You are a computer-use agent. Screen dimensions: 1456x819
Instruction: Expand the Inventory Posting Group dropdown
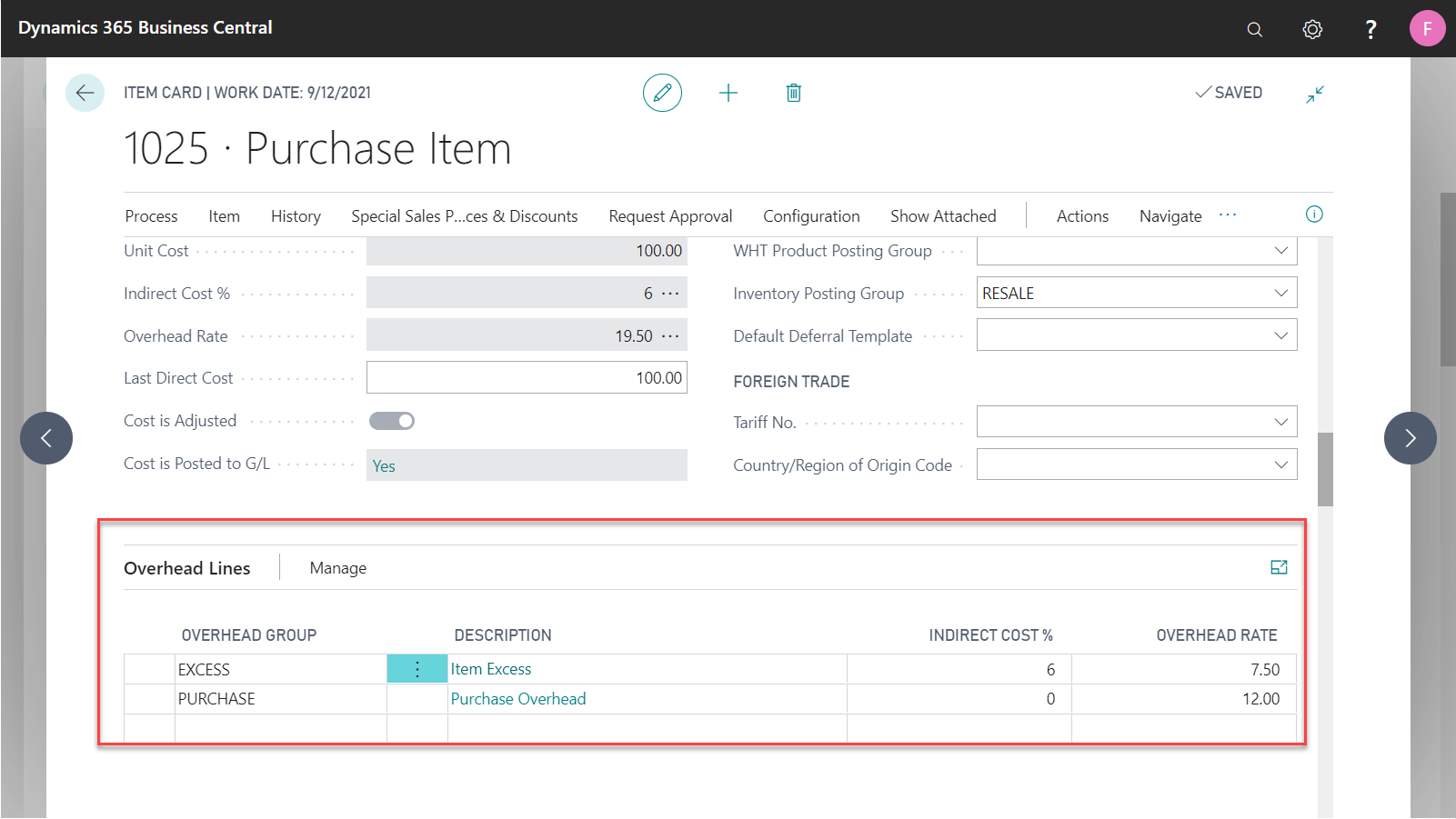tap(1280, 293)
